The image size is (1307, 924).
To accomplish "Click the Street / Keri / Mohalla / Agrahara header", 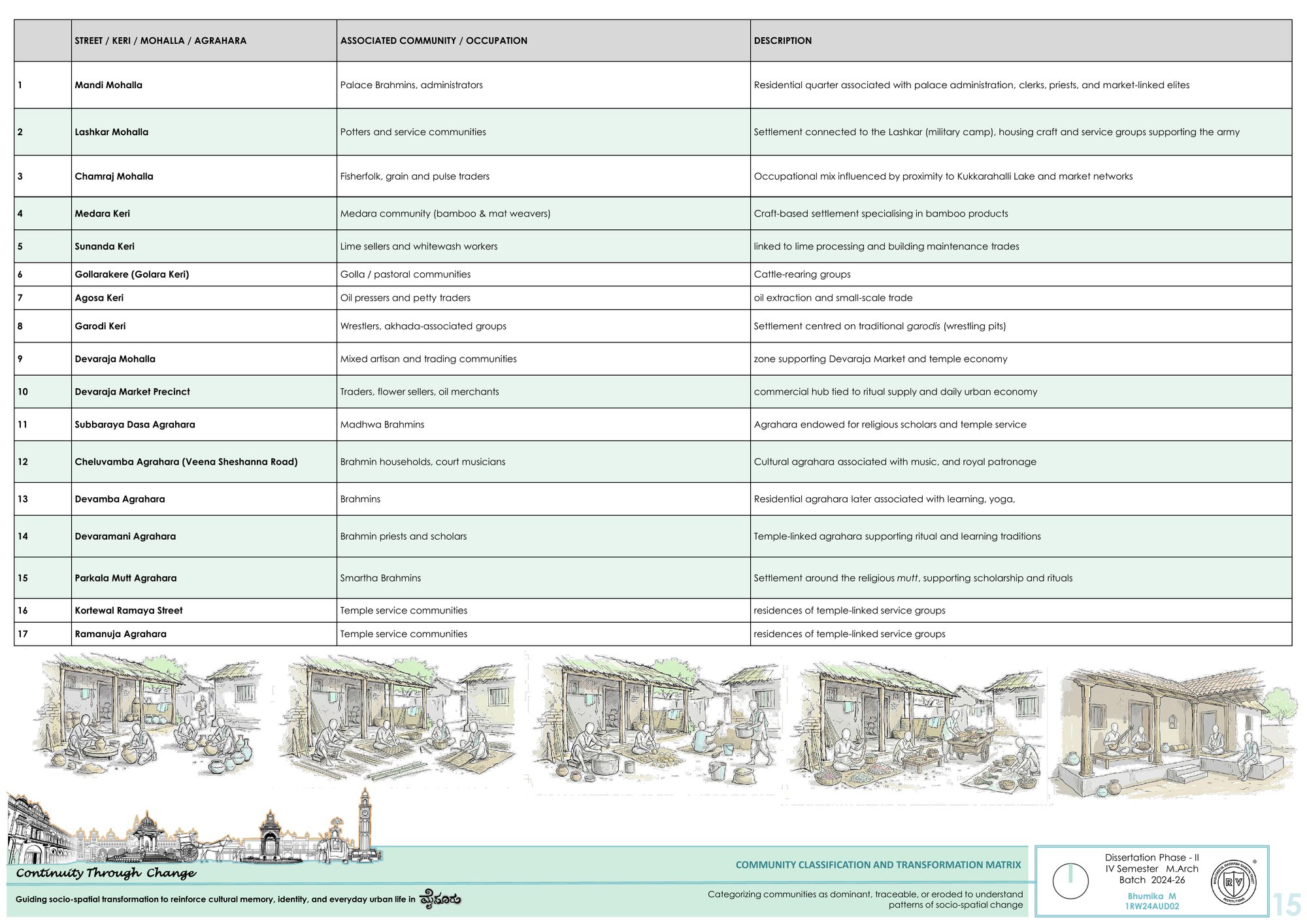I will click(161, 41).
